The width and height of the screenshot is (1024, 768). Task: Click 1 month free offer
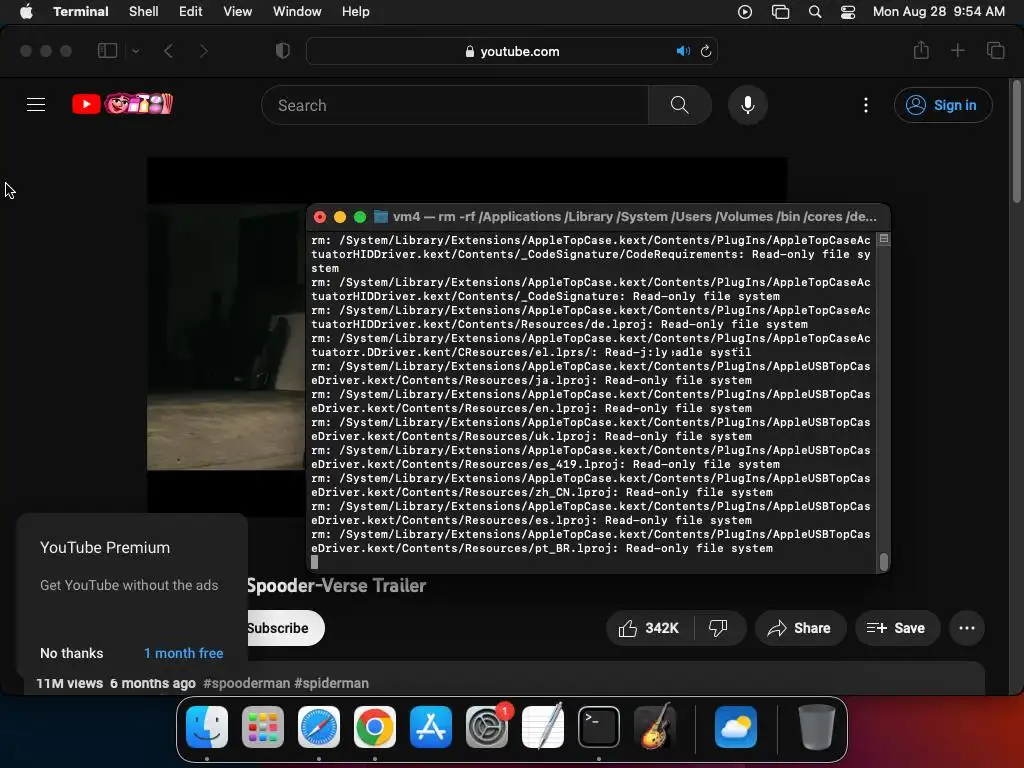pos(184,653)
